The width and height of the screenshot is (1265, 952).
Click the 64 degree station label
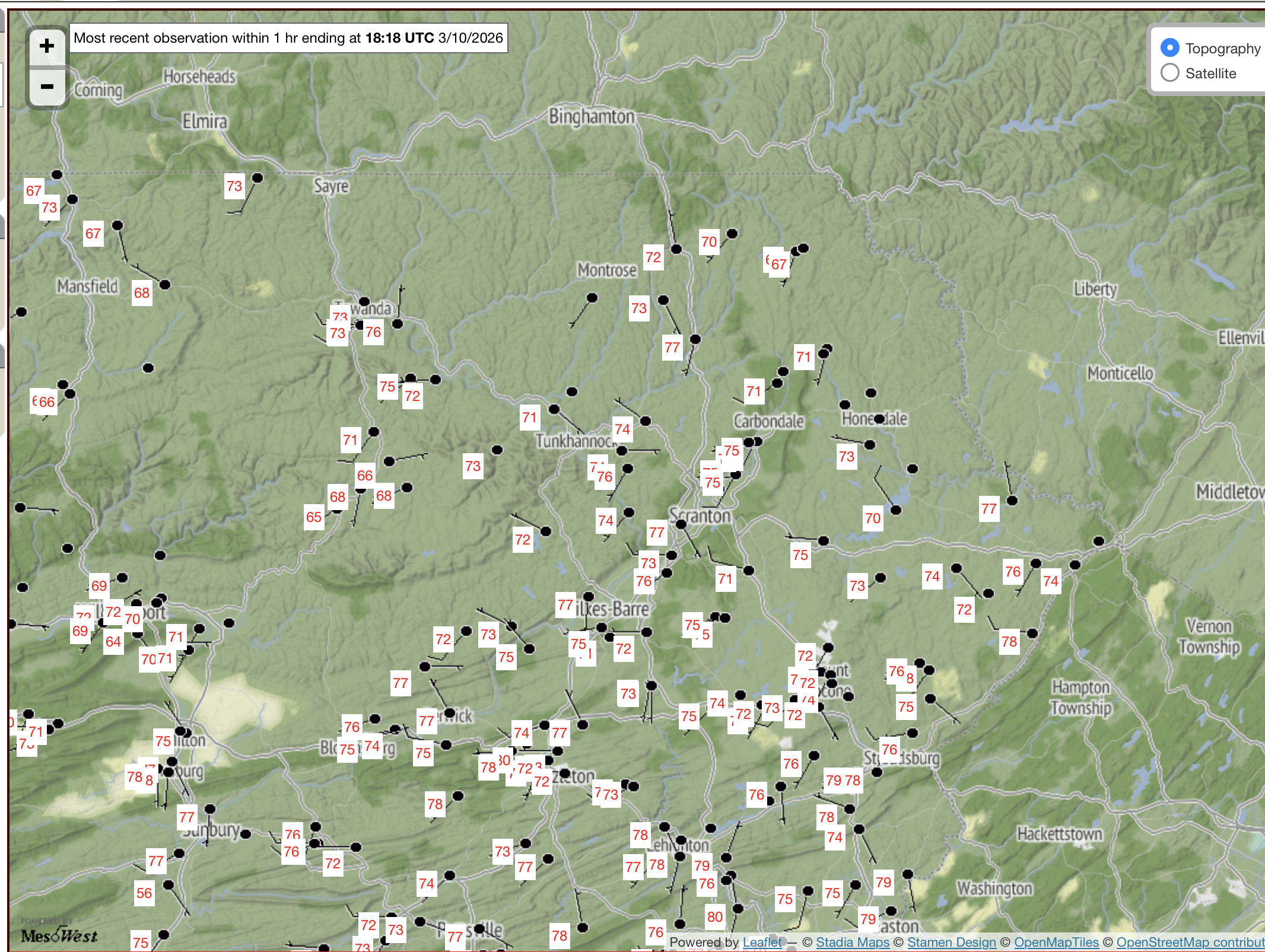pyautogui.click(x=113, y=642)
